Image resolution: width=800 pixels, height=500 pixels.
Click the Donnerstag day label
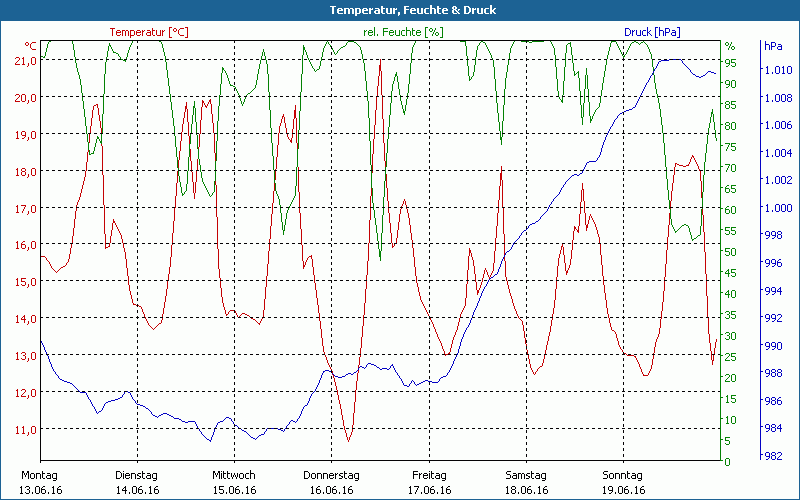[x=331, y=475]
